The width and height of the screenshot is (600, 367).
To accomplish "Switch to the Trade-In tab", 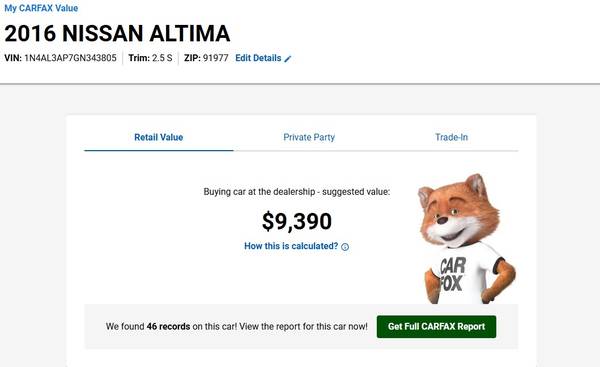I will [x=451, y=137].
